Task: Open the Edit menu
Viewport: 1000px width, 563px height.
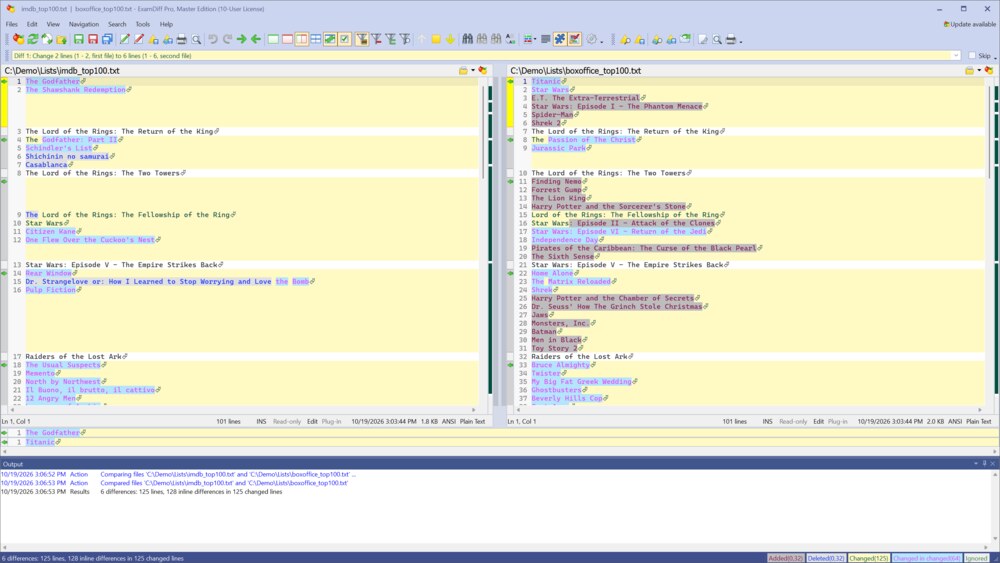Action: pos(32,24)
